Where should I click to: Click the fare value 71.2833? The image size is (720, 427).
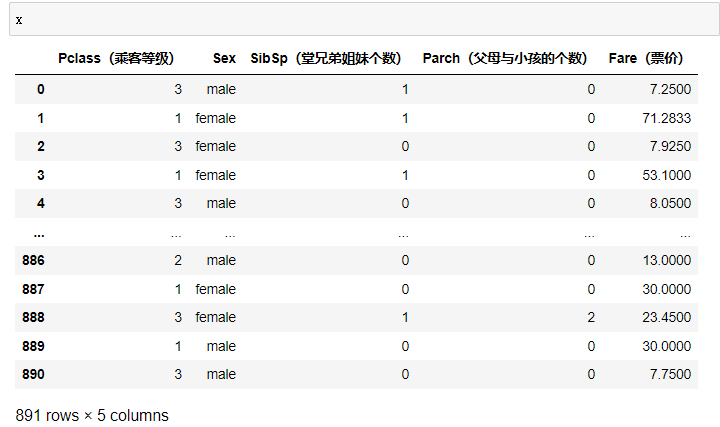point(666,118)
